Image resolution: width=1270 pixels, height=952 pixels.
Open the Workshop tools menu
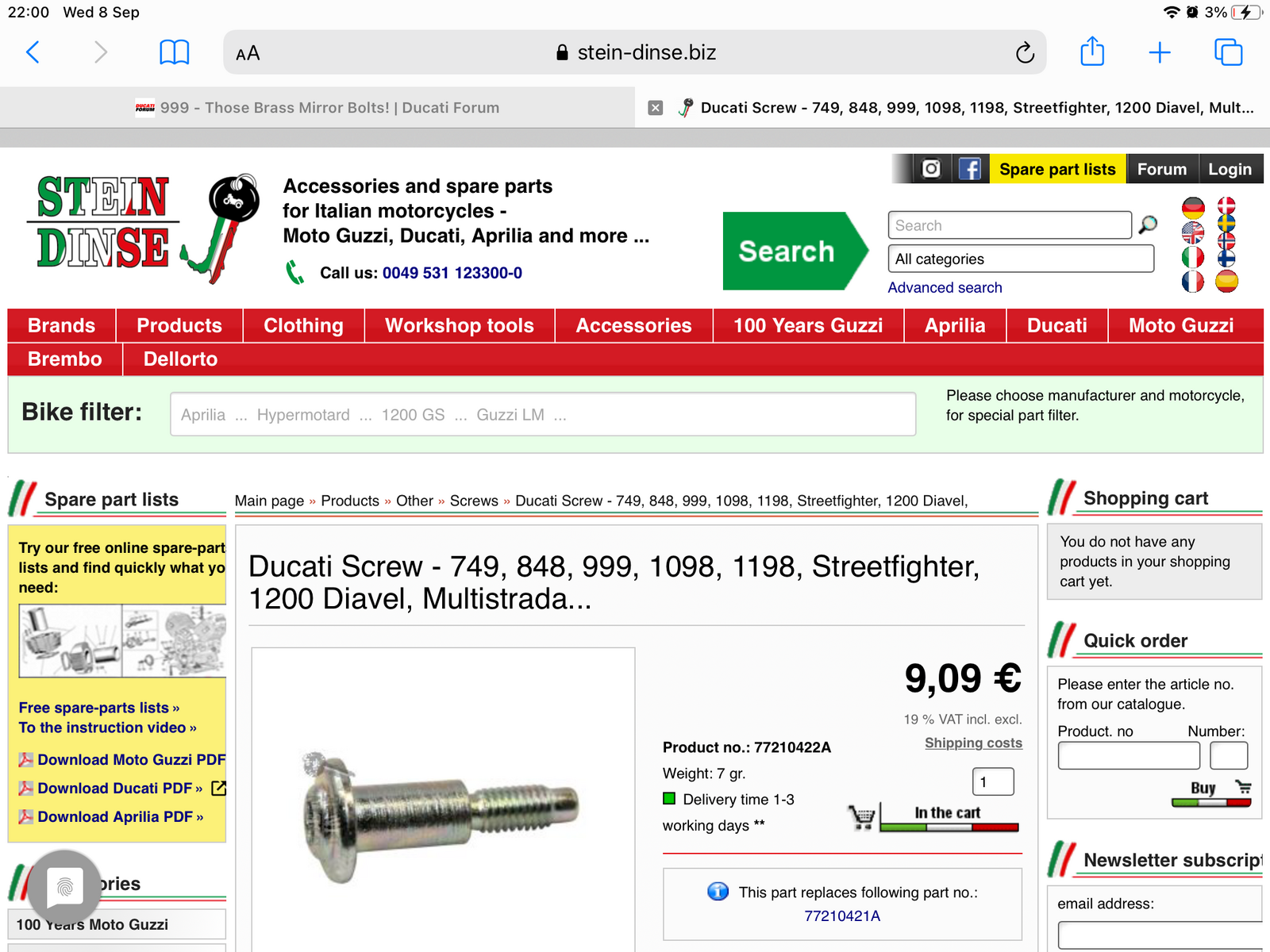459,325
